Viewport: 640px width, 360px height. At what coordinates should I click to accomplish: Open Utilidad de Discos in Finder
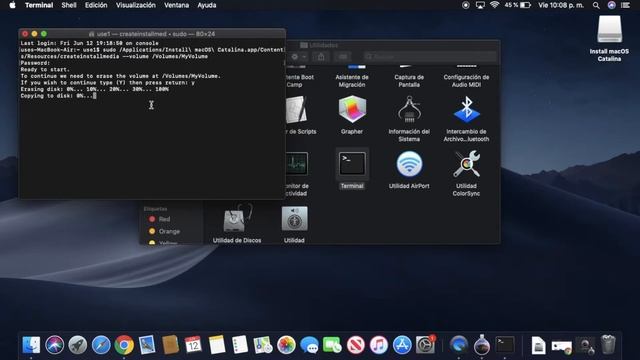(237, 223)
